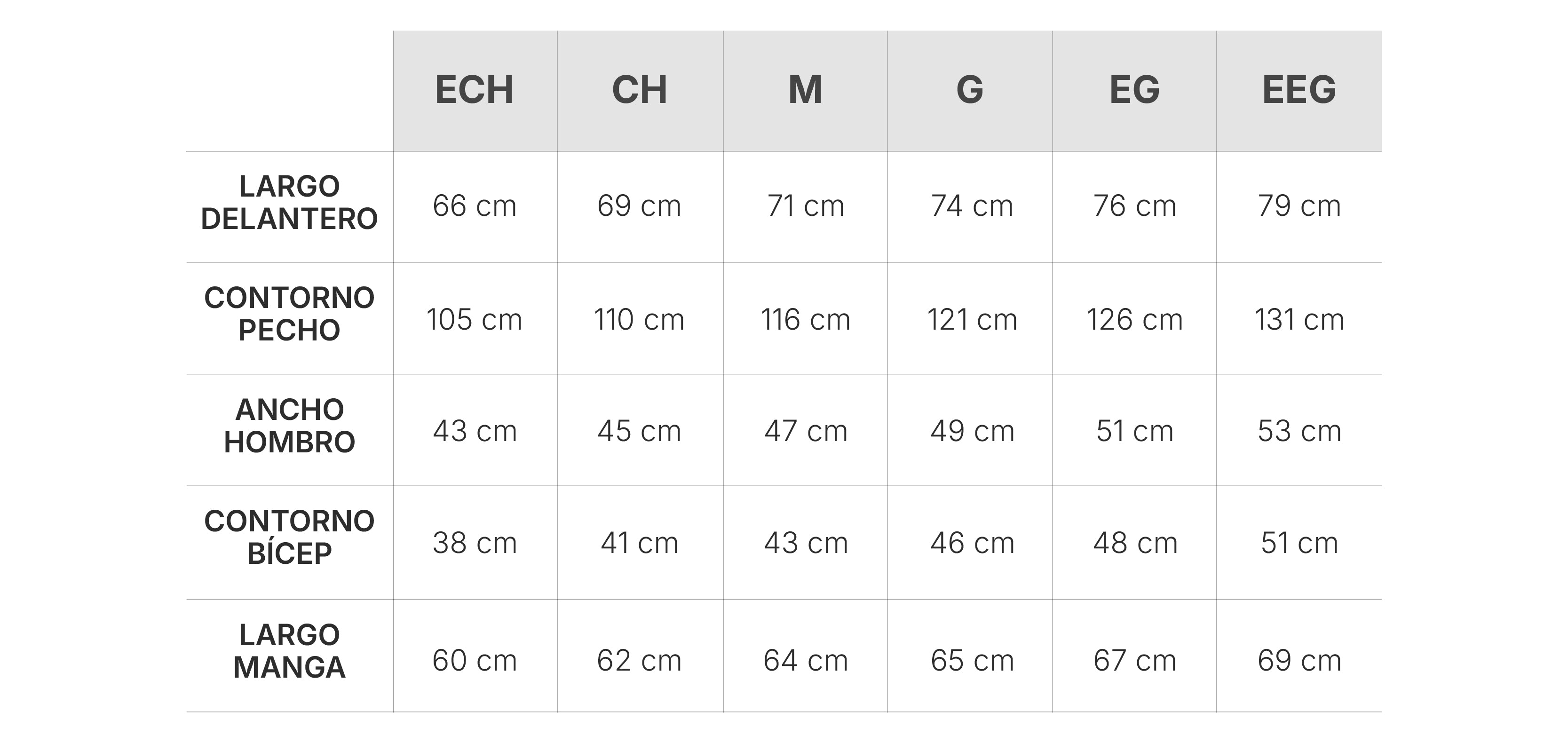Select the 48 cm cell
The width and height of the screenshot is (1568, 743).
coord(1134,543)
